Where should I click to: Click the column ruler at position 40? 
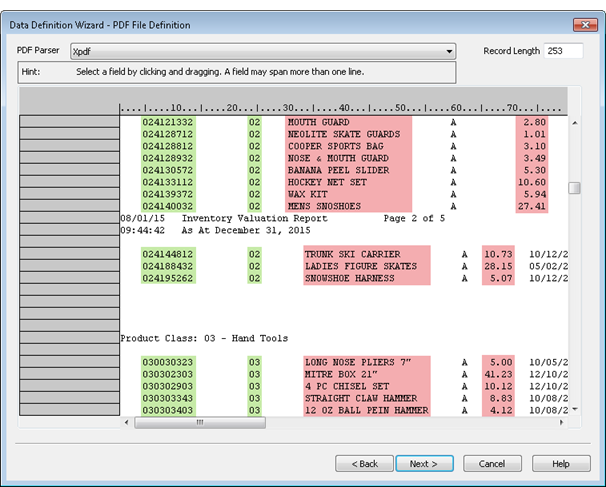[x=343, y=107]
